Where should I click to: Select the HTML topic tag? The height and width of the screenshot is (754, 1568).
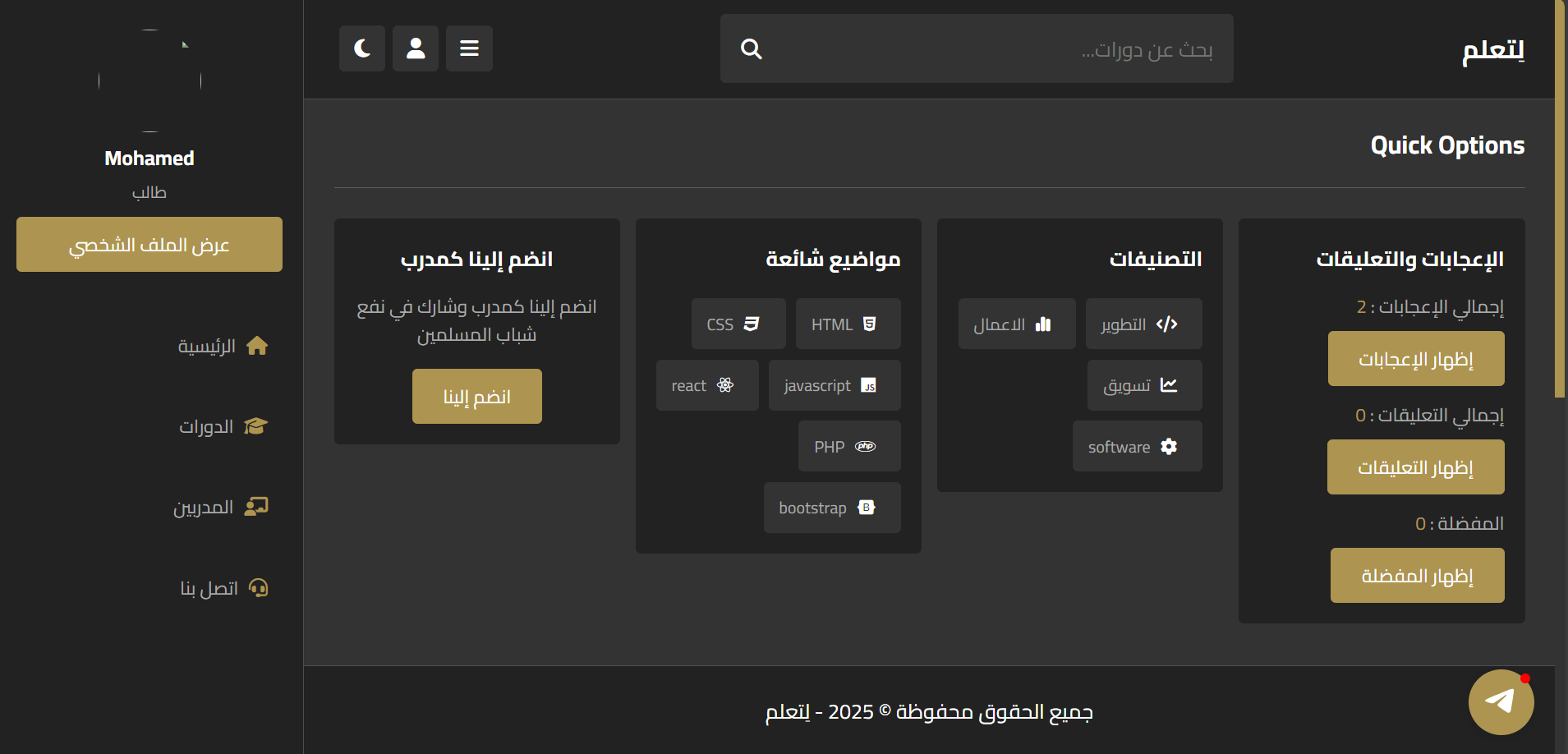[848, 324]
